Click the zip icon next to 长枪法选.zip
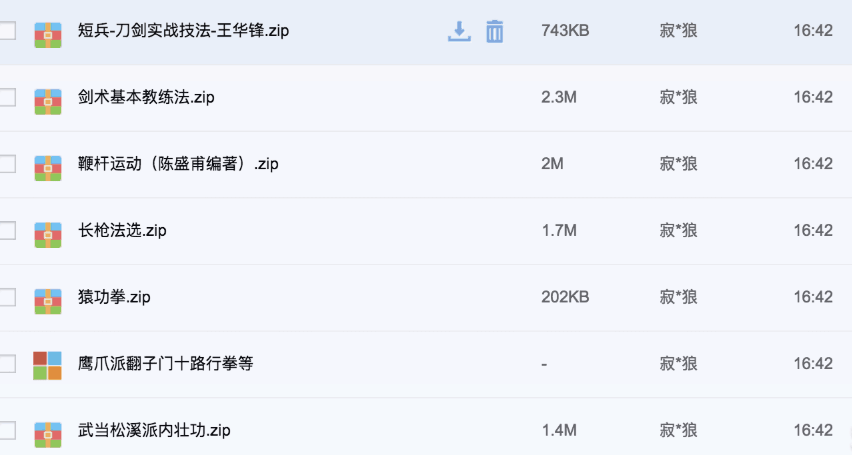 [x=48, y=234]
